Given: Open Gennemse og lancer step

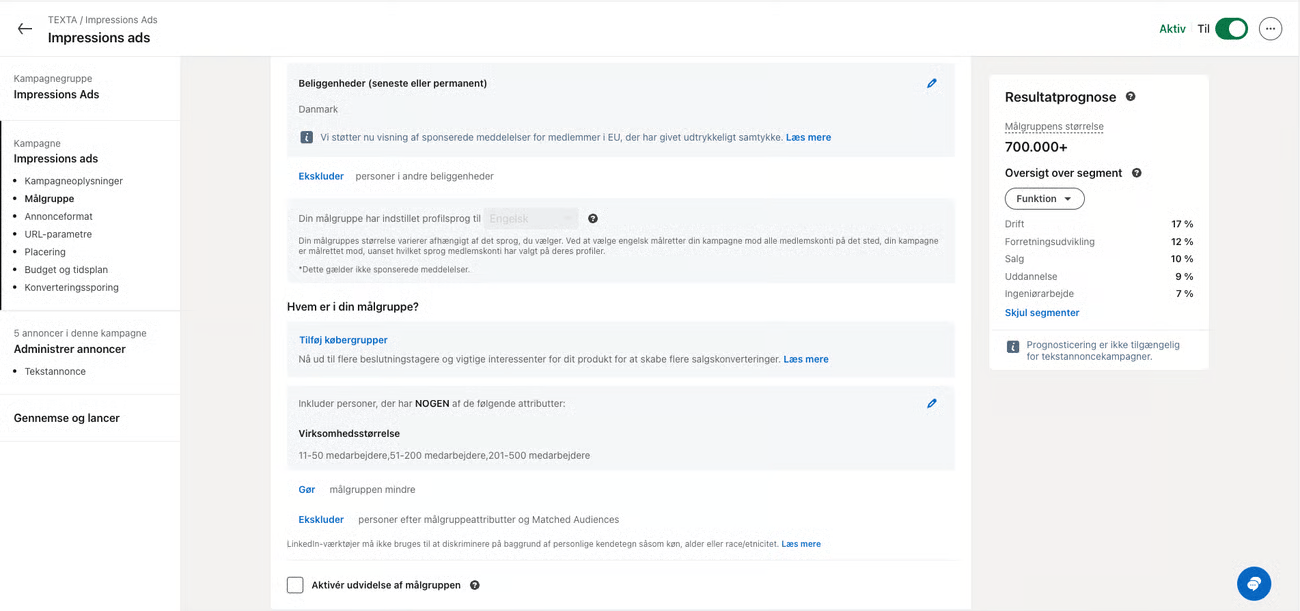Looking at the screenshot, I should click(x=67, y=418).
